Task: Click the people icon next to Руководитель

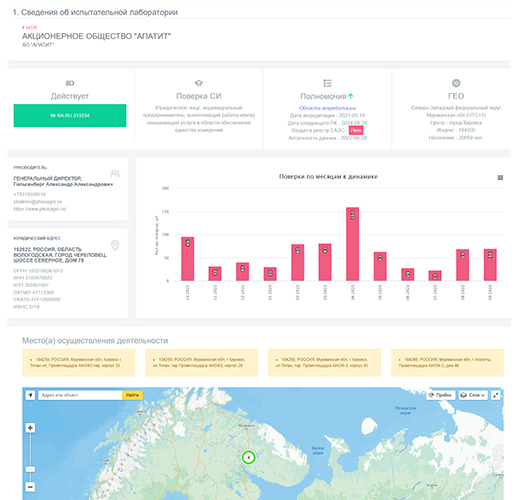Action: (x=115, y=173)
